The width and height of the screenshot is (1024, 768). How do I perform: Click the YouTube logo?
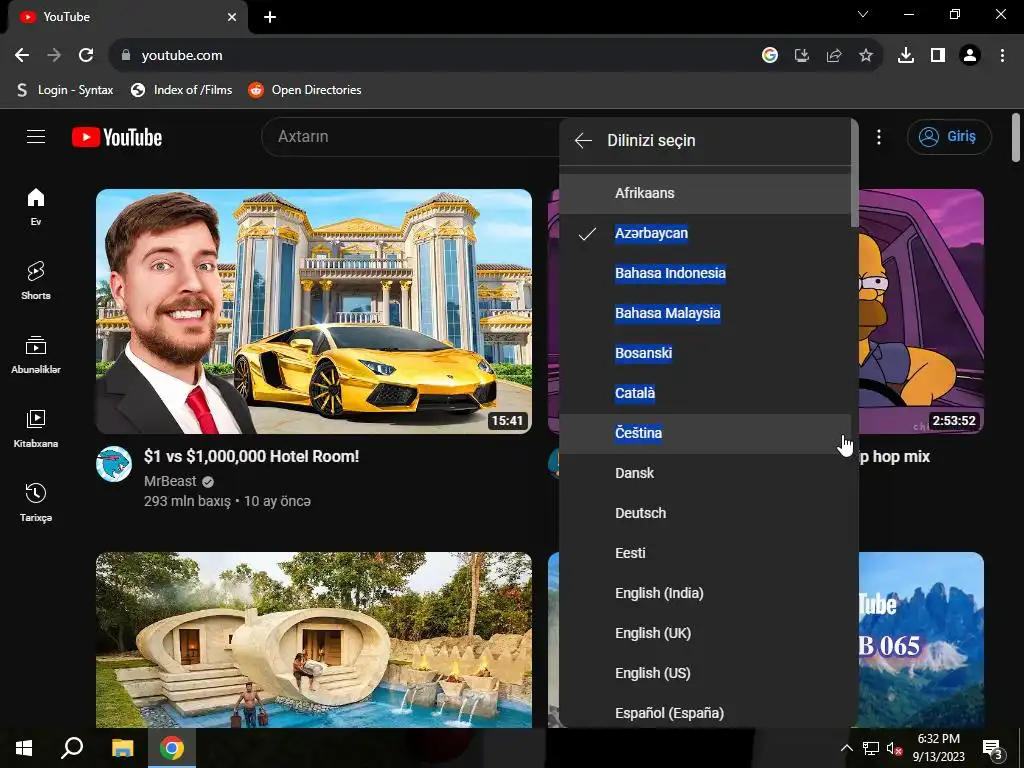click(x=117, y=137)
